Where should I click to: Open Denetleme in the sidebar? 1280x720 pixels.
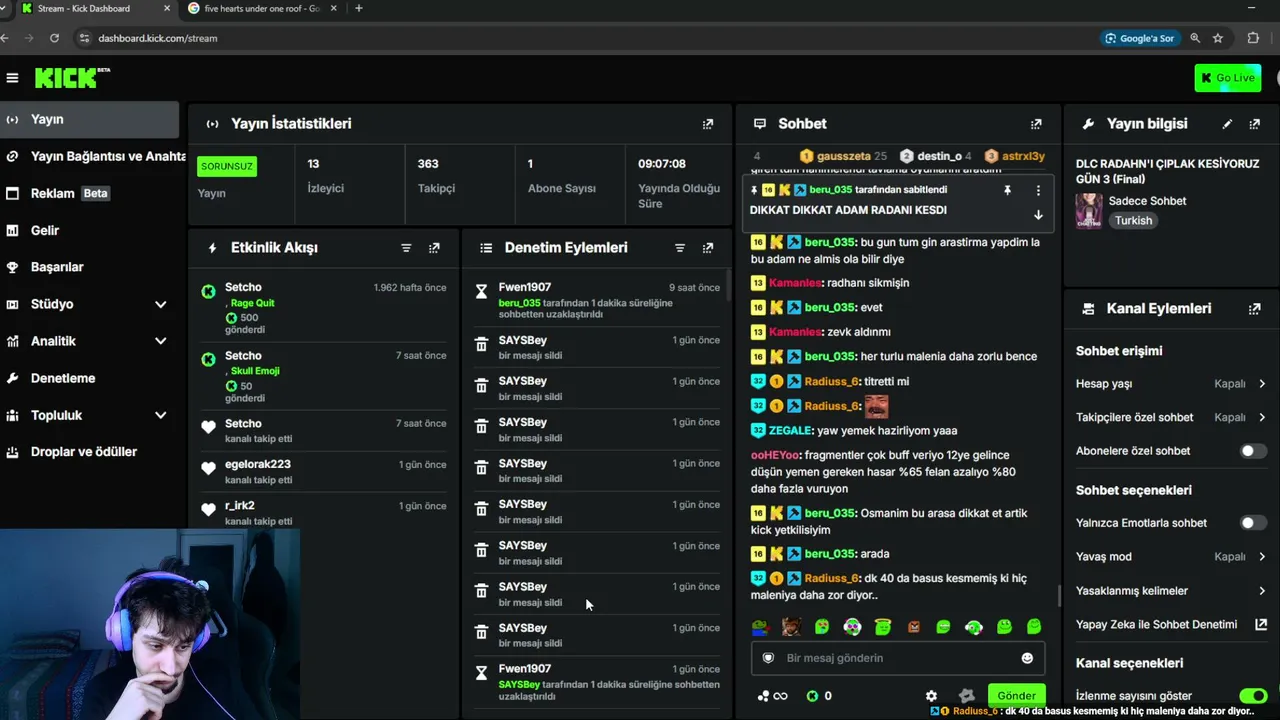click(90, 378)
